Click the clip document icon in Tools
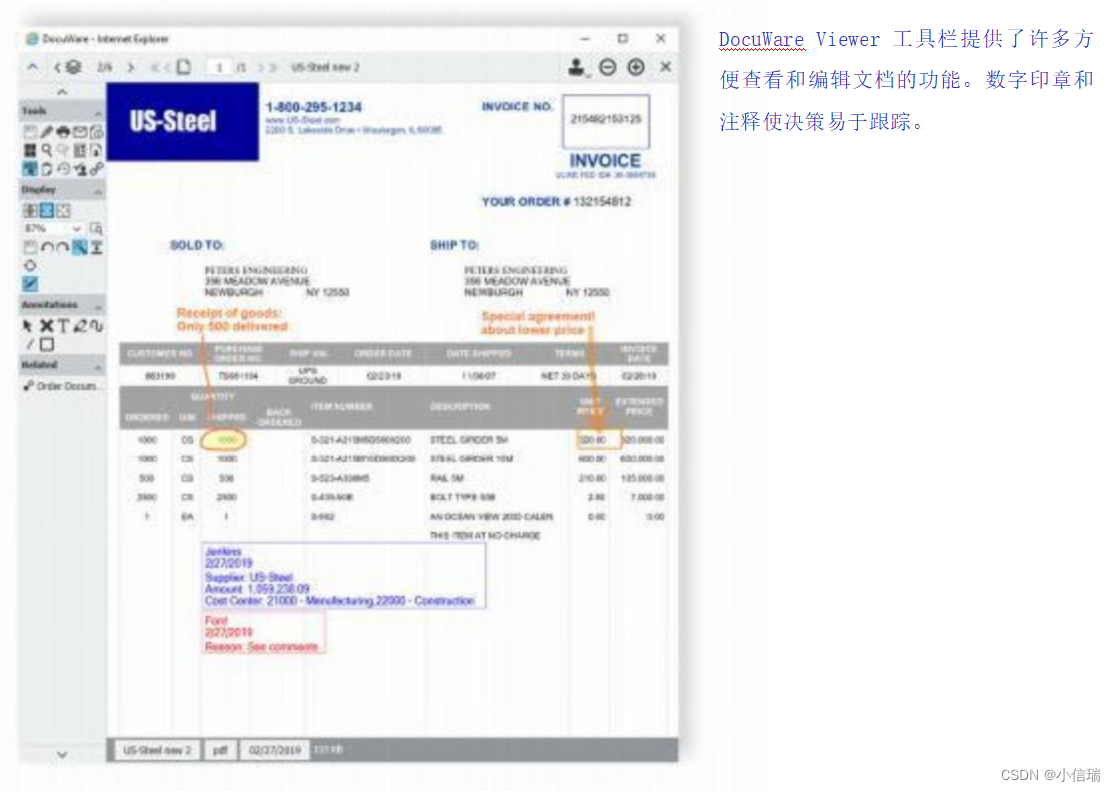 (46, 169)
